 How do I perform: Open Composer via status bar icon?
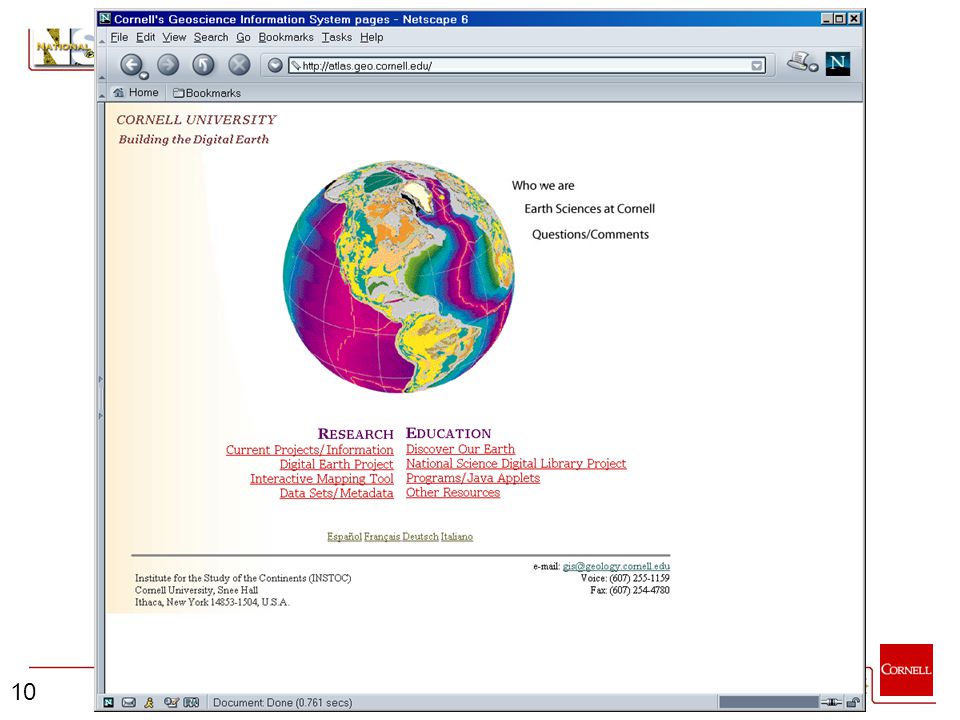click(171, 702)
